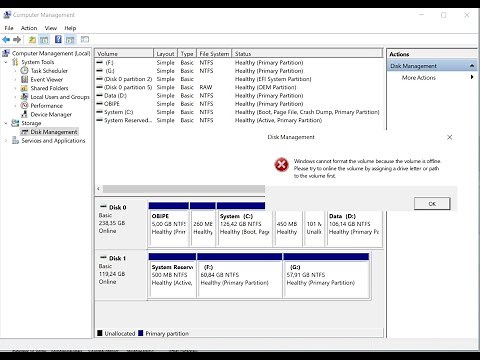Click the Show/Hide Console Tree icon
This screenshot has width=480, height=360.
pyautogui.click(x=44, y=40)
